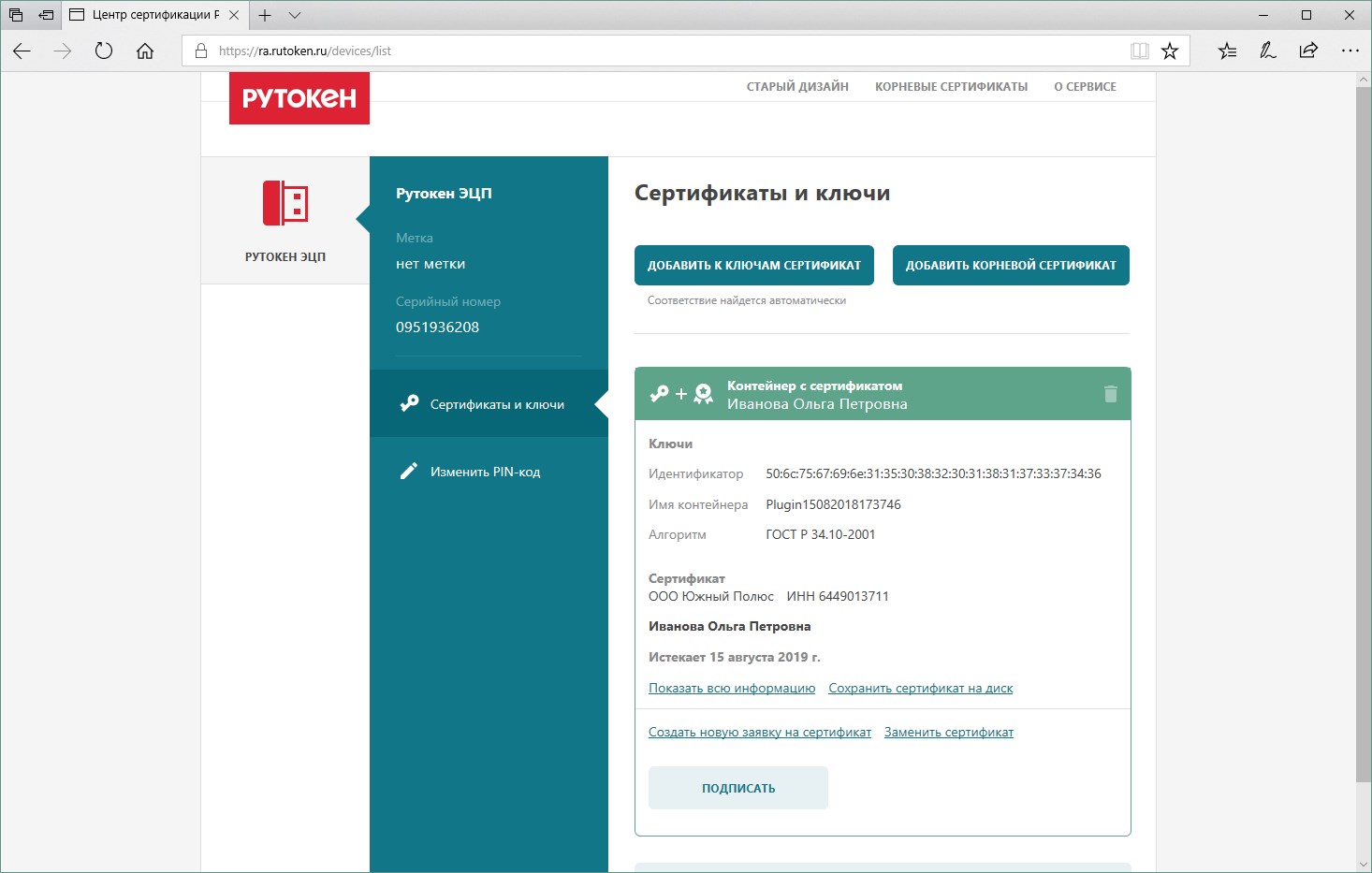The image size is (1372, 873).
Task: Show the tabs you've set aside icon
Action: click(15, 15)
